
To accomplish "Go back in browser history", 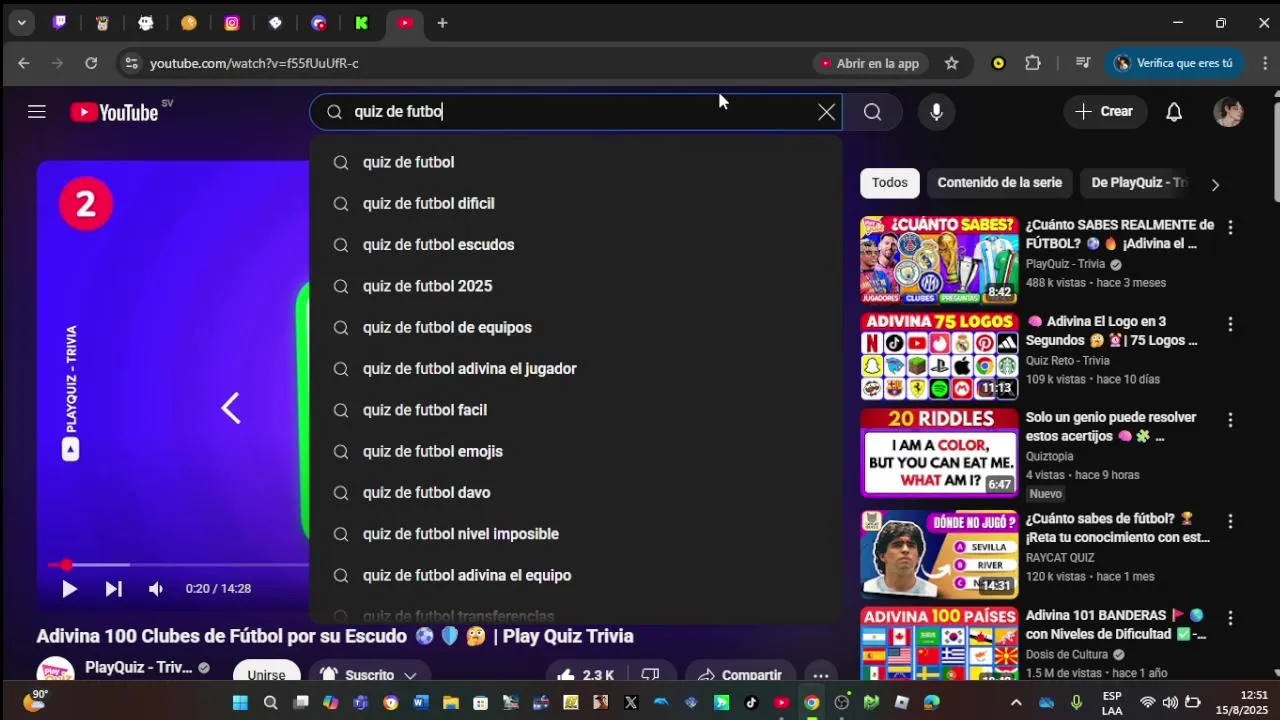I will 24,63.
